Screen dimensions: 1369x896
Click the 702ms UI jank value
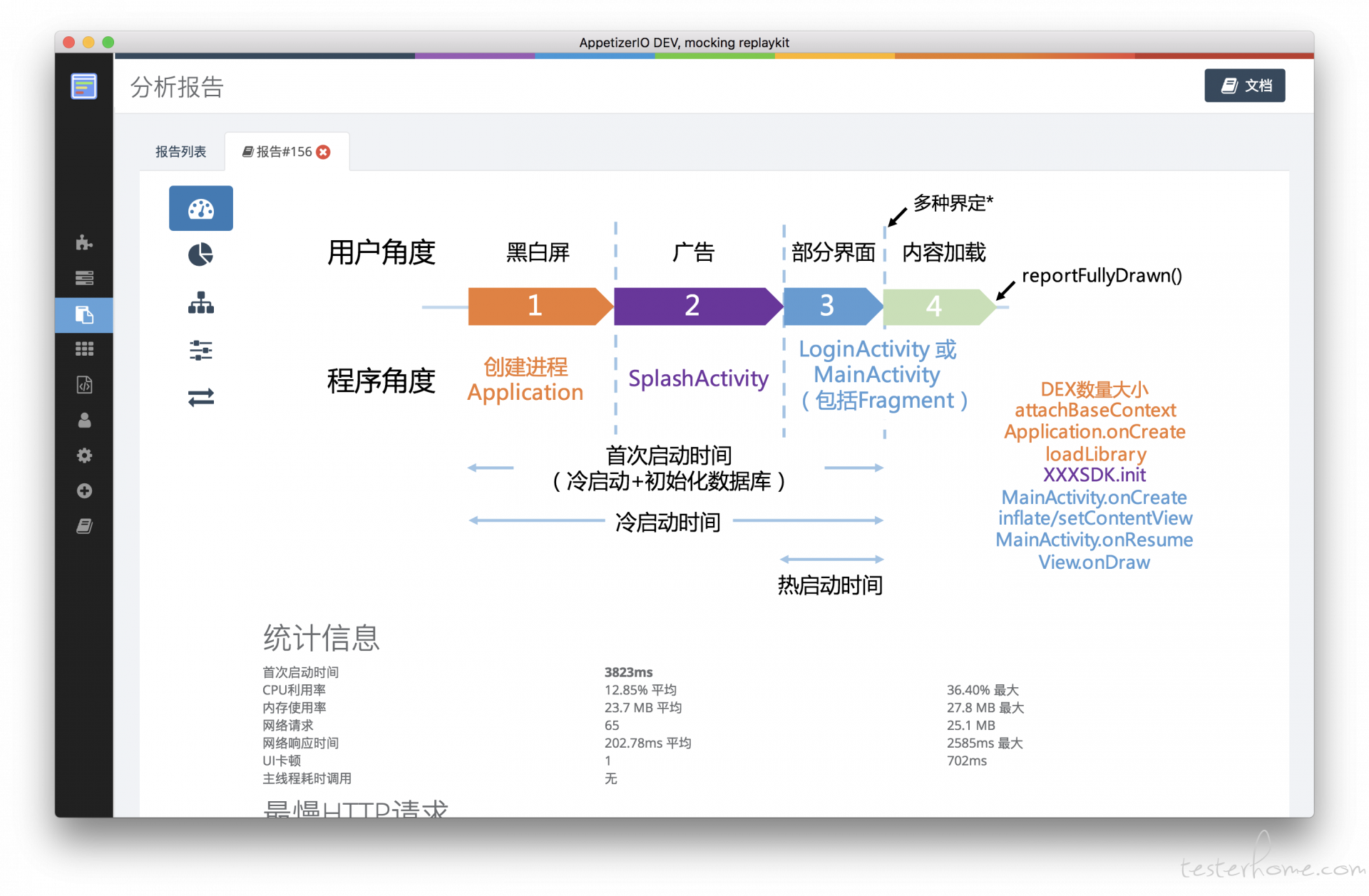(x=966, y=761)
